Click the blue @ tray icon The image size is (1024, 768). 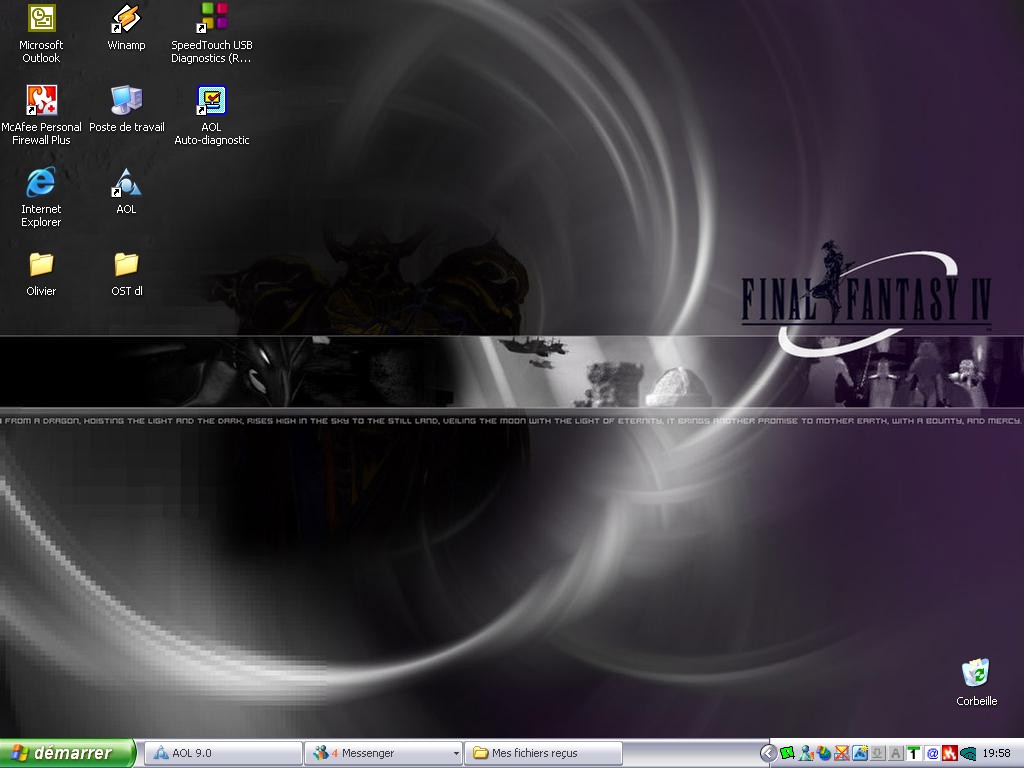(x=932, y=753)
